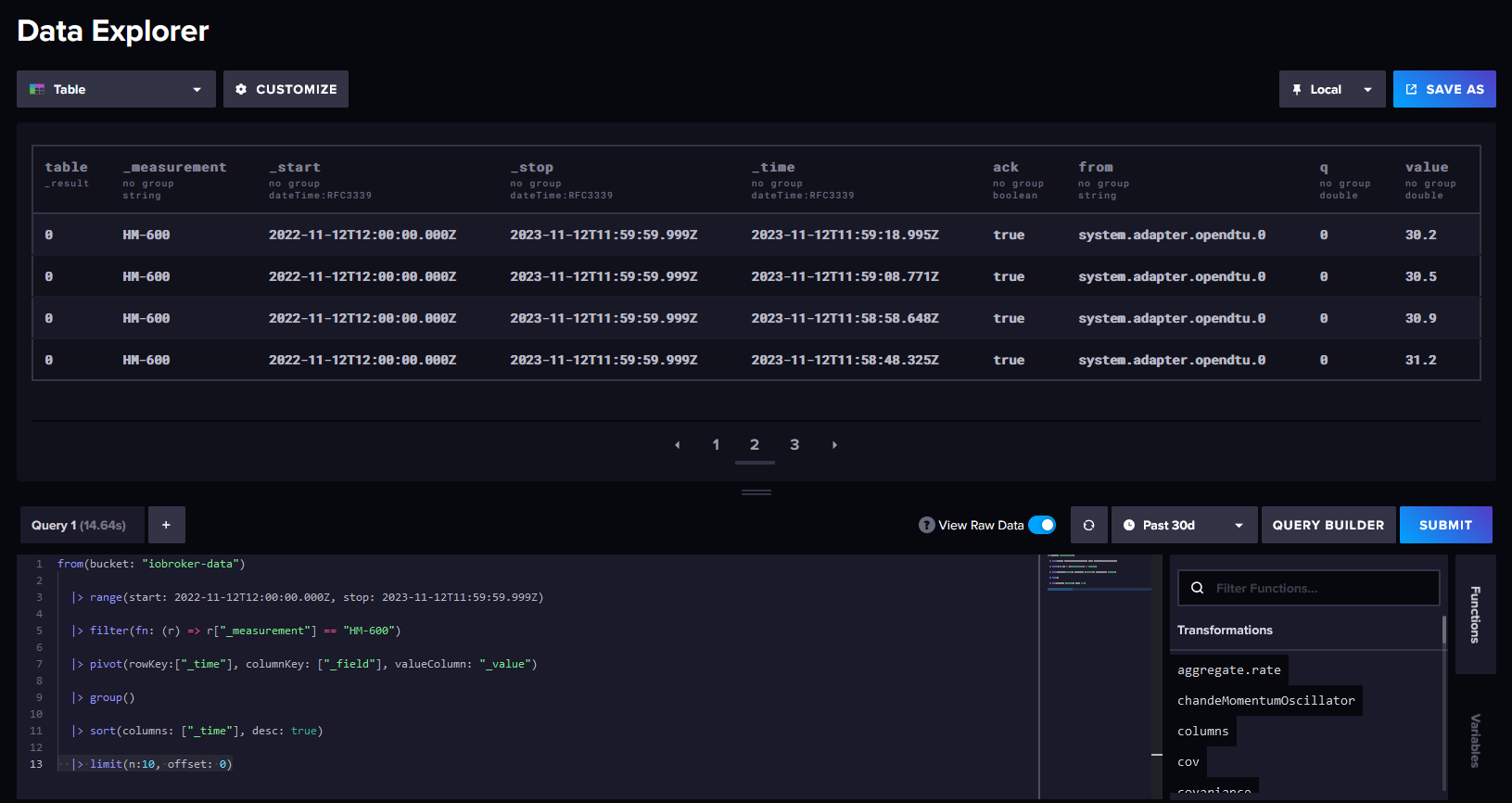Click the sort(columns...) query line
This screenshot has height=803, width=1512.
[x=197, y=731]
